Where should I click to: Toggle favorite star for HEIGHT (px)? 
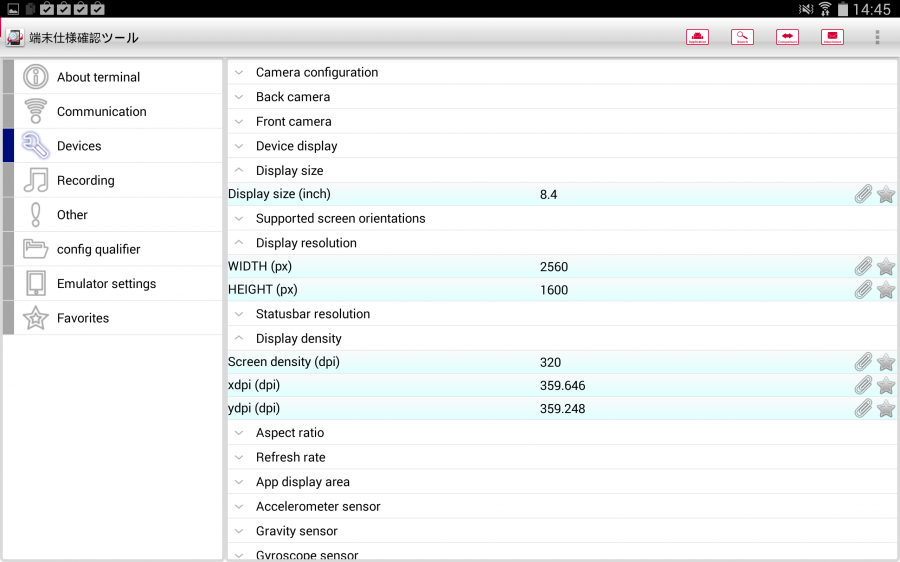886,290
